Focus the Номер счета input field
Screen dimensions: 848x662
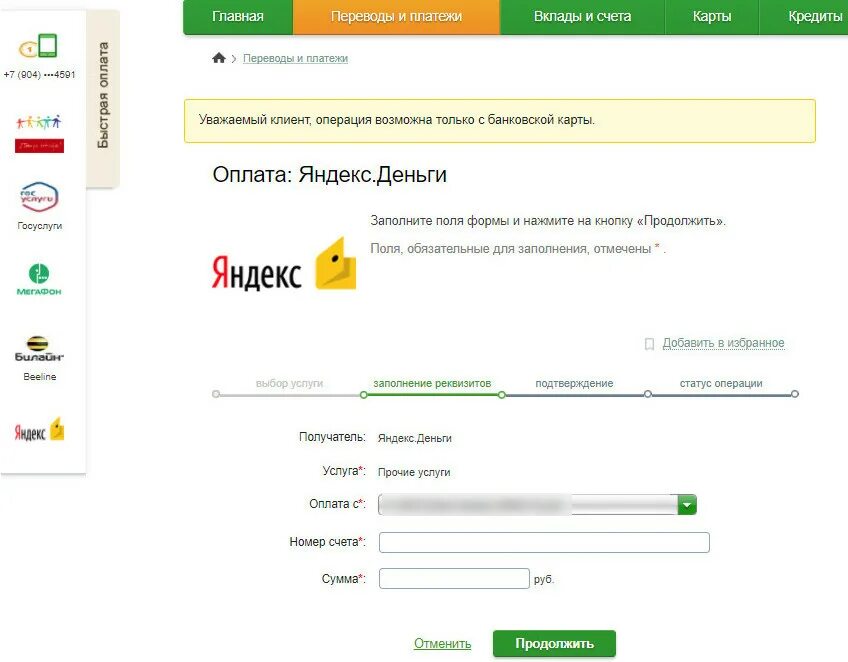(x=544, y=542)
